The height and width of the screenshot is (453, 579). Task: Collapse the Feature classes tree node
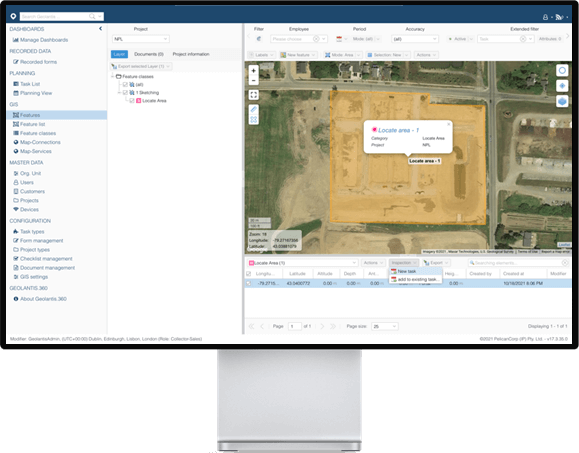pyautogui.click(x=113, y=76)
